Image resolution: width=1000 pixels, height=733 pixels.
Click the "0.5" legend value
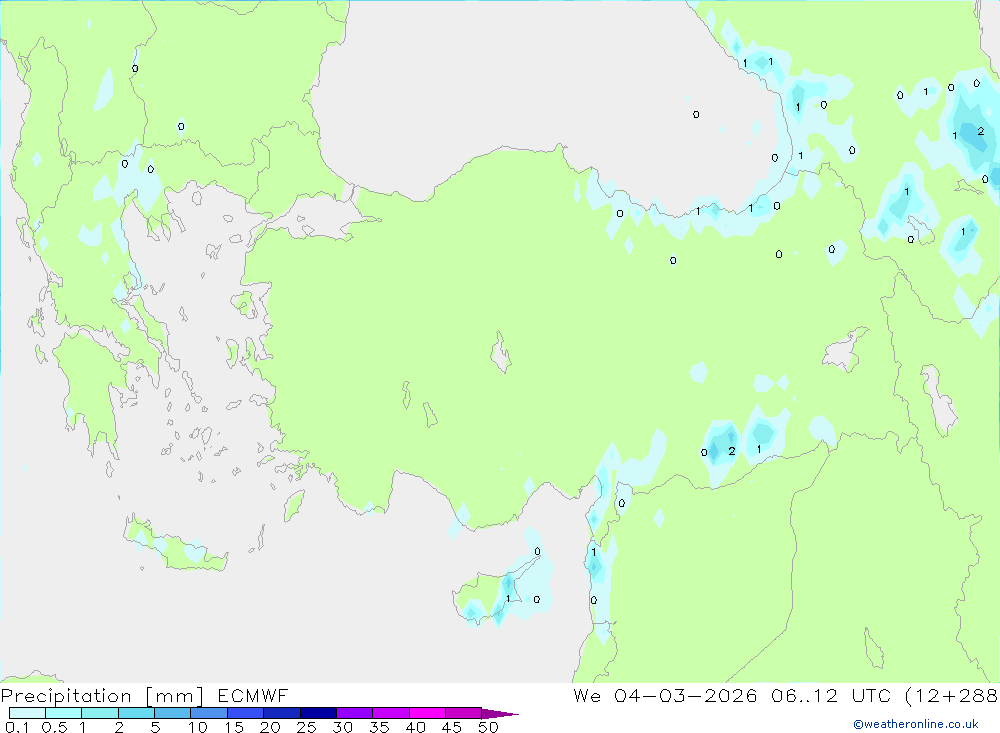[x=55, y=727]
